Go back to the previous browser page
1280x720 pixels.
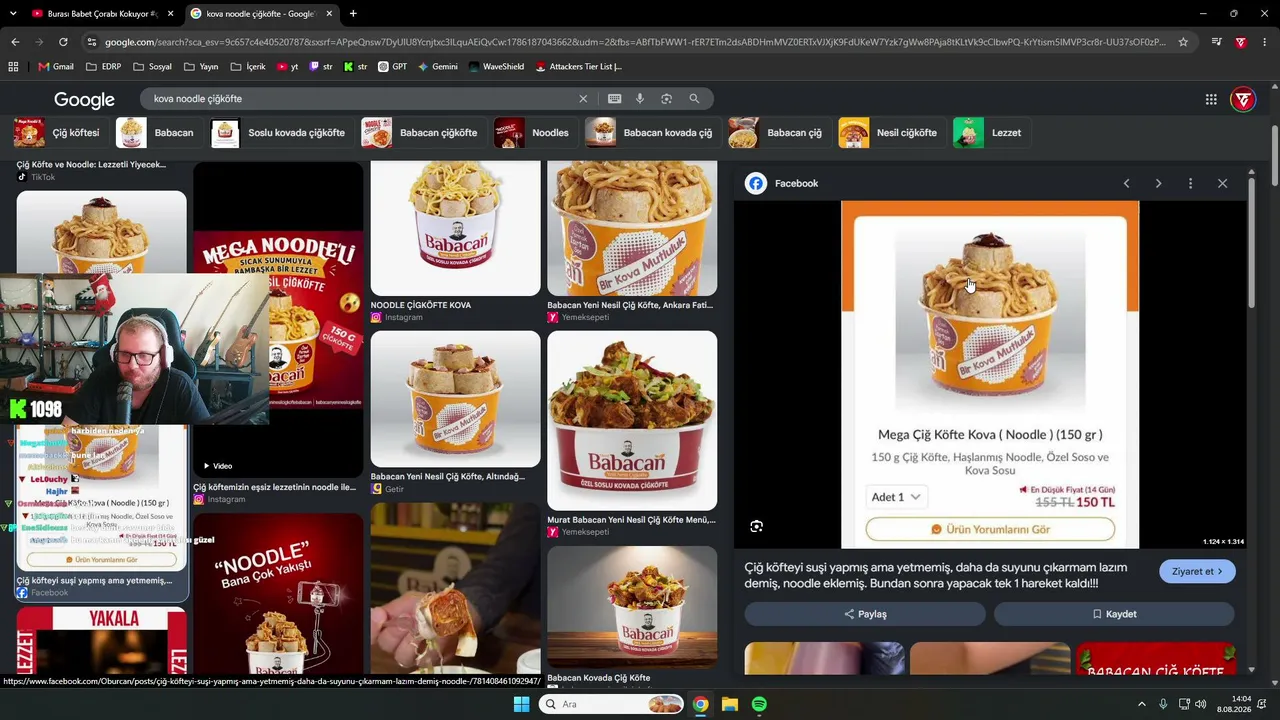[15, 42]
